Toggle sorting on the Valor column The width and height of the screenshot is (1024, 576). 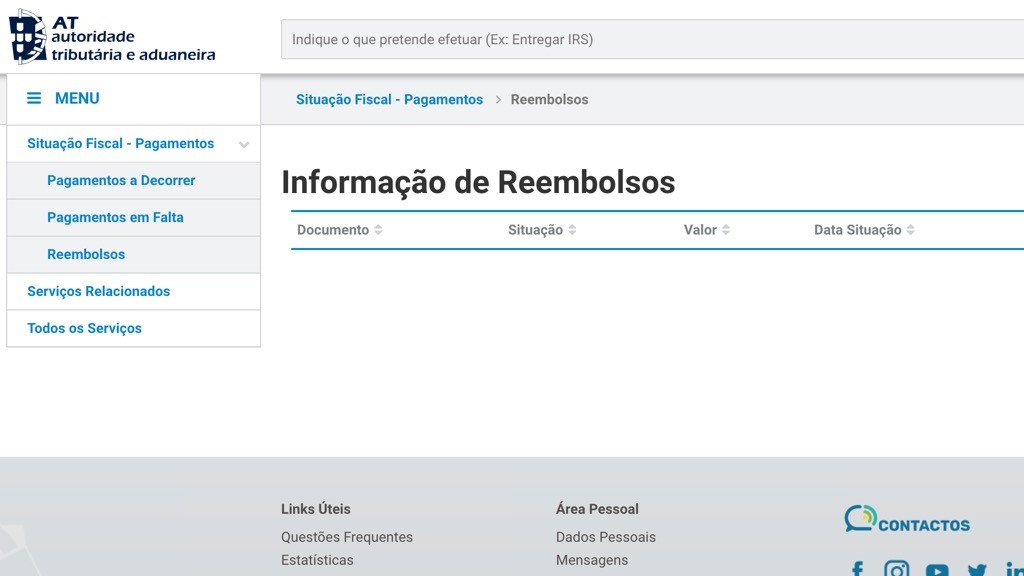tap(728, 229)
